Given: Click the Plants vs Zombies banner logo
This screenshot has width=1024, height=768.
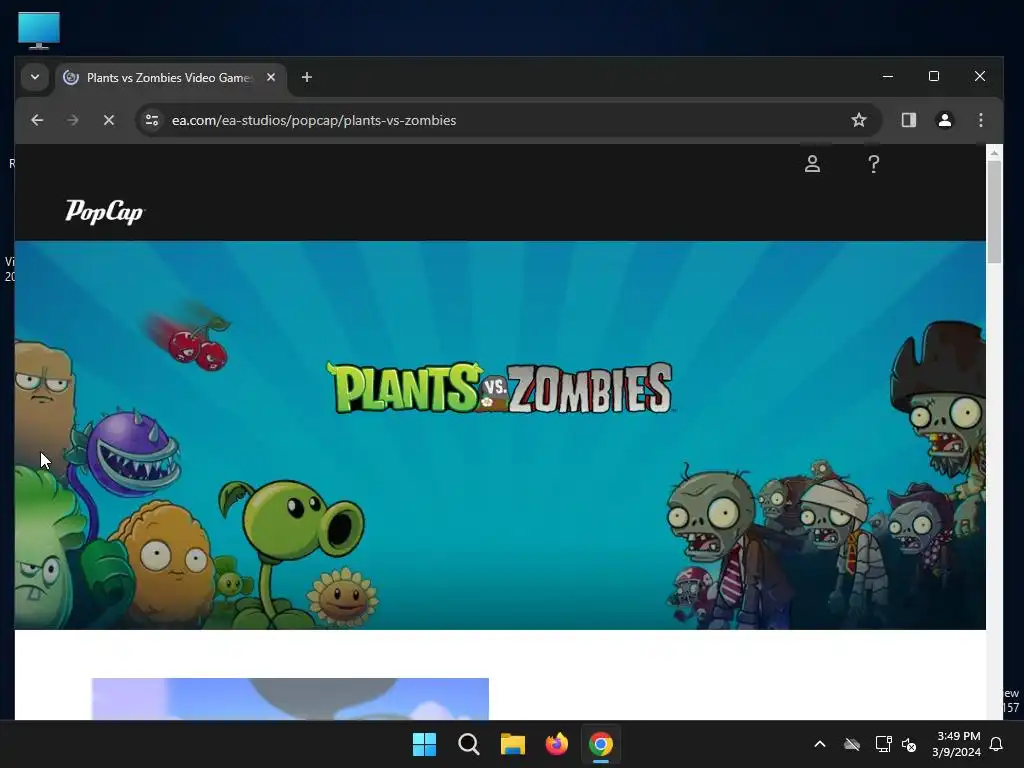Looking at the screenshot, I should (500, 388).
